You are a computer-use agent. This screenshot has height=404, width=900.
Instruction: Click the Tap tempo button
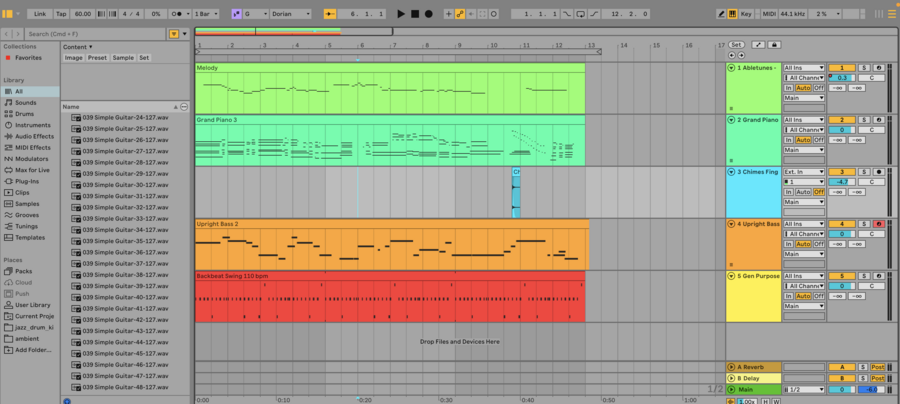pos(61,14)
